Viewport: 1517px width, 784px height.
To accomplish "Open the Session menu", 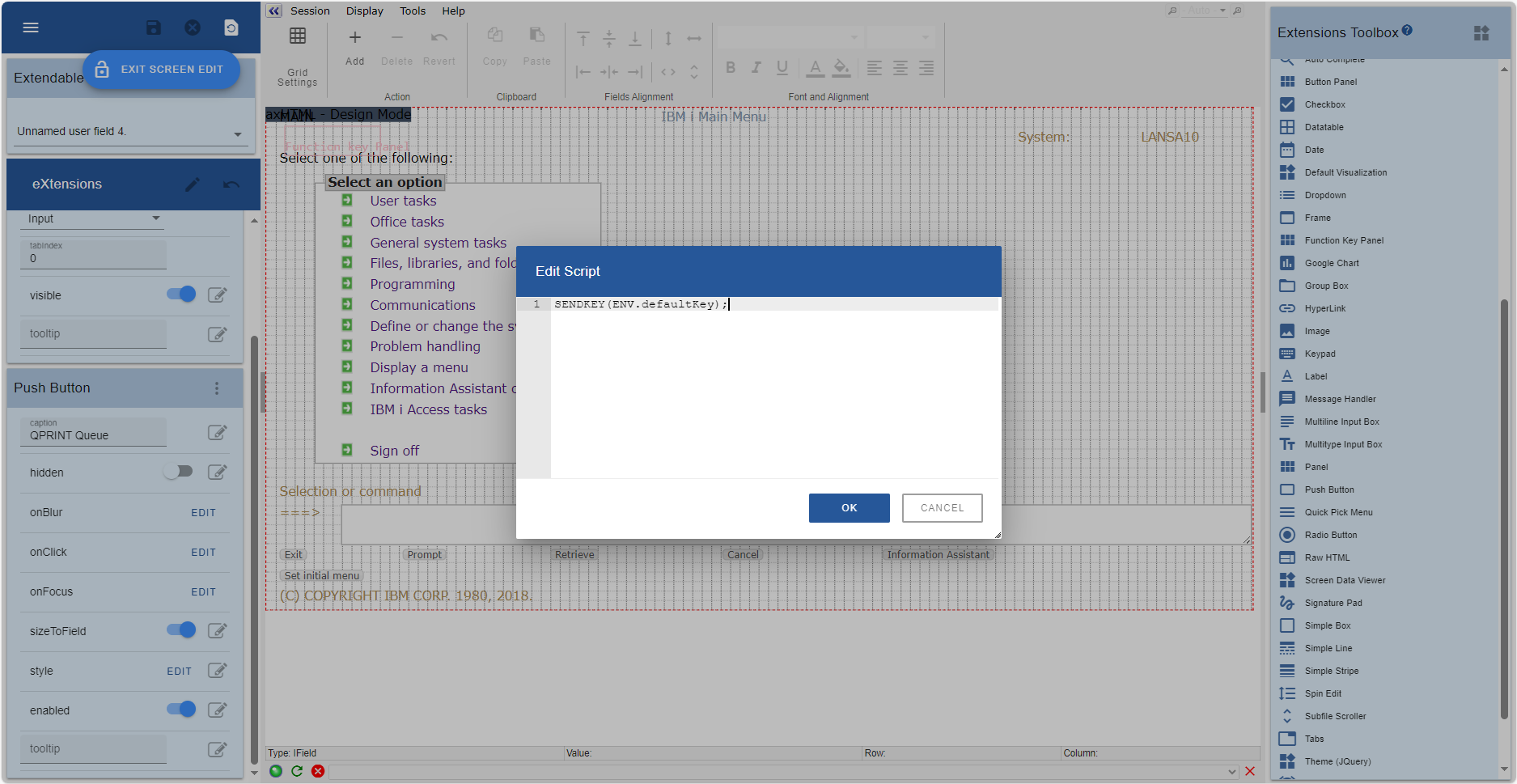I will point(310,11).
